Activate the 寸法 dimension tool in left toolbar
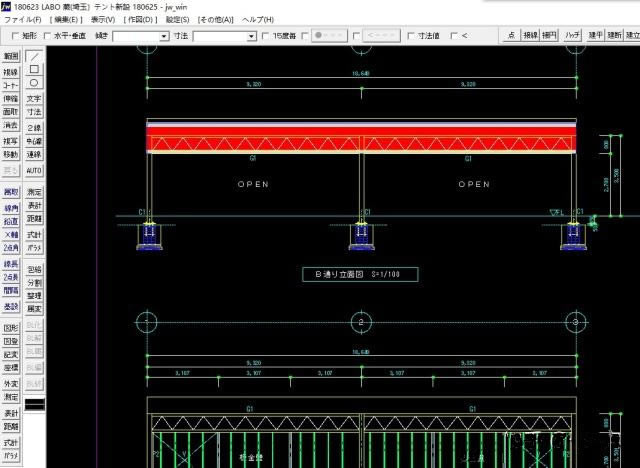Image resolution: width=640 pixels, height=468 pixels. (34, 112)
